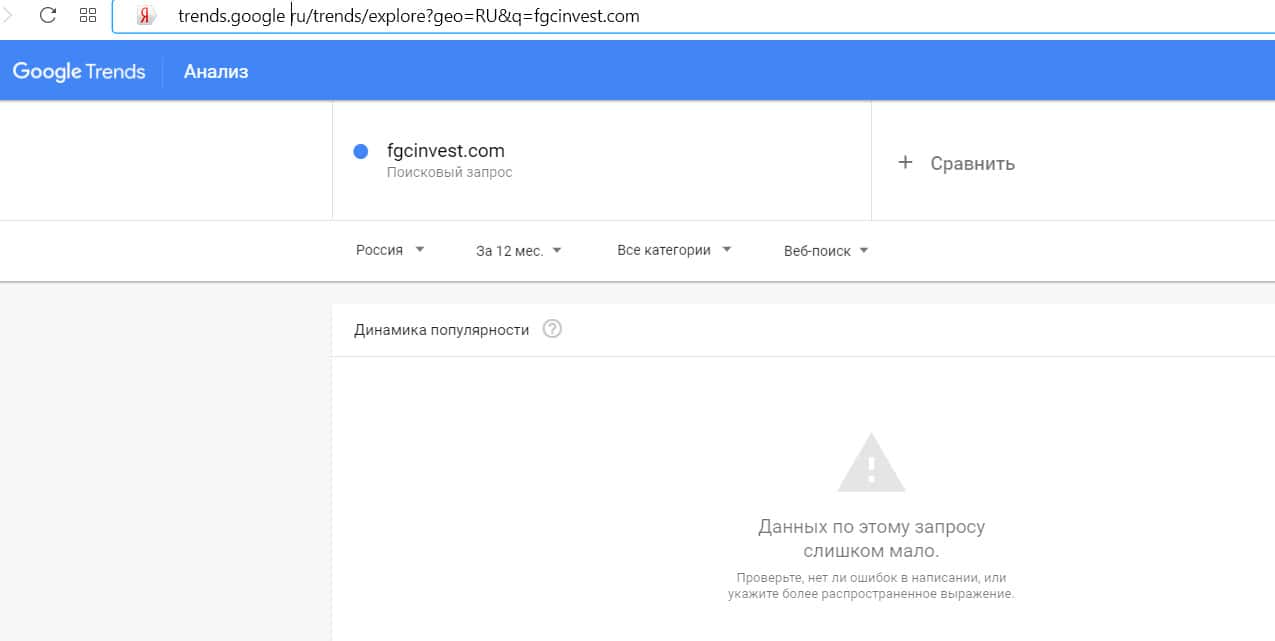Open the Веб-поиск search type dropdown
1275x641 pixels.
click(826, 251)
